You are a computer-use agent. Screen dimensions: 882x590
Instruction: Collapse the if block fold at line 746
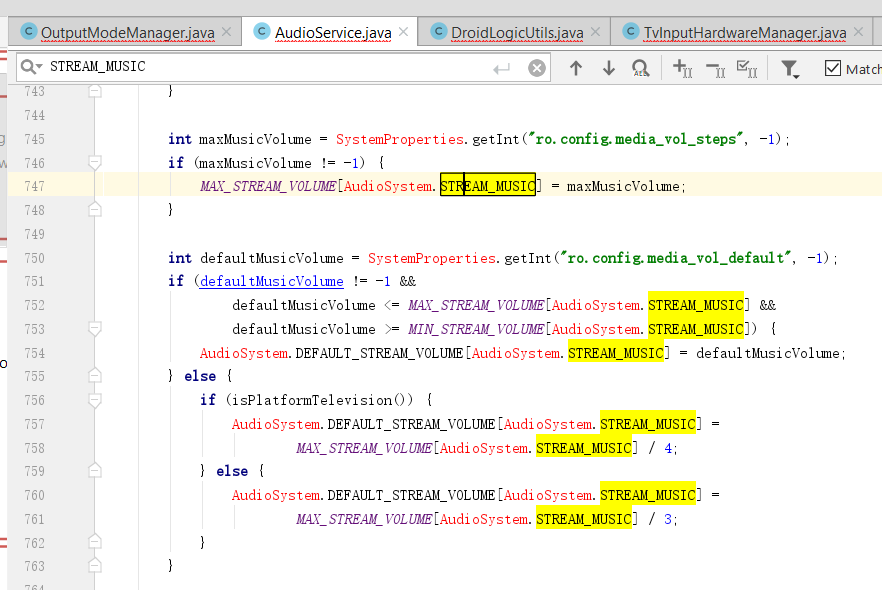pos(95,163)
